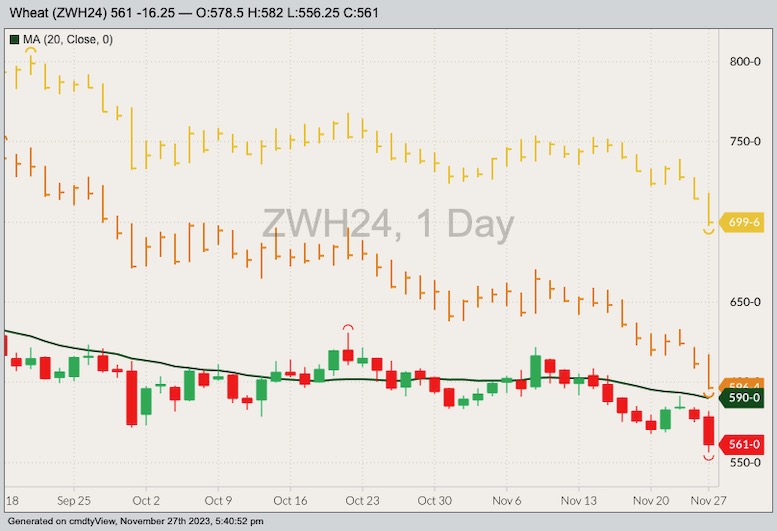Click the Nov 20 date axis label
The height and width of the screenshot is (531, 777).
[651, 501]
